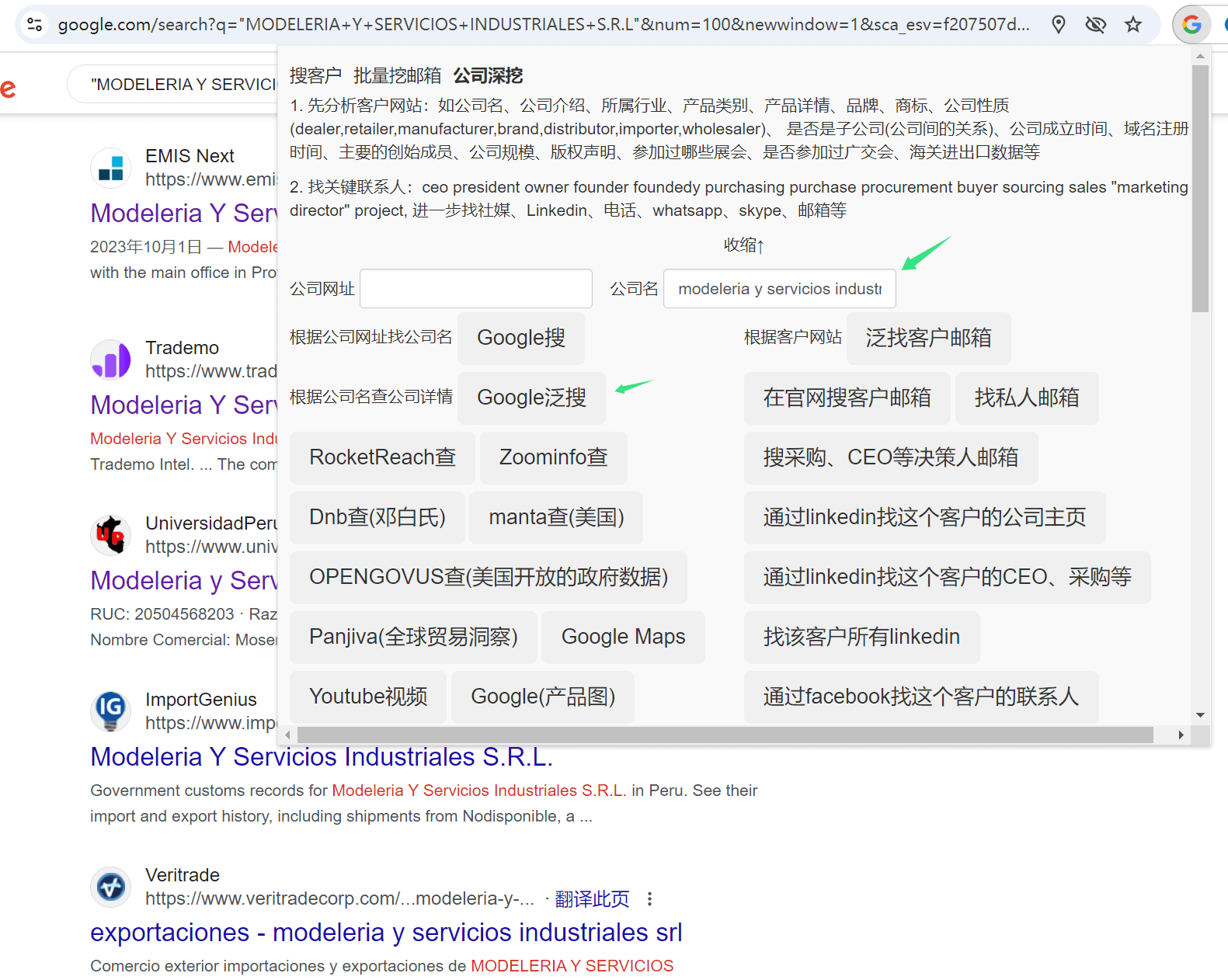Click the OPENGOVUS查 button
The height and width of the screenshot is (980, 1228).
[x=489, y=577]
